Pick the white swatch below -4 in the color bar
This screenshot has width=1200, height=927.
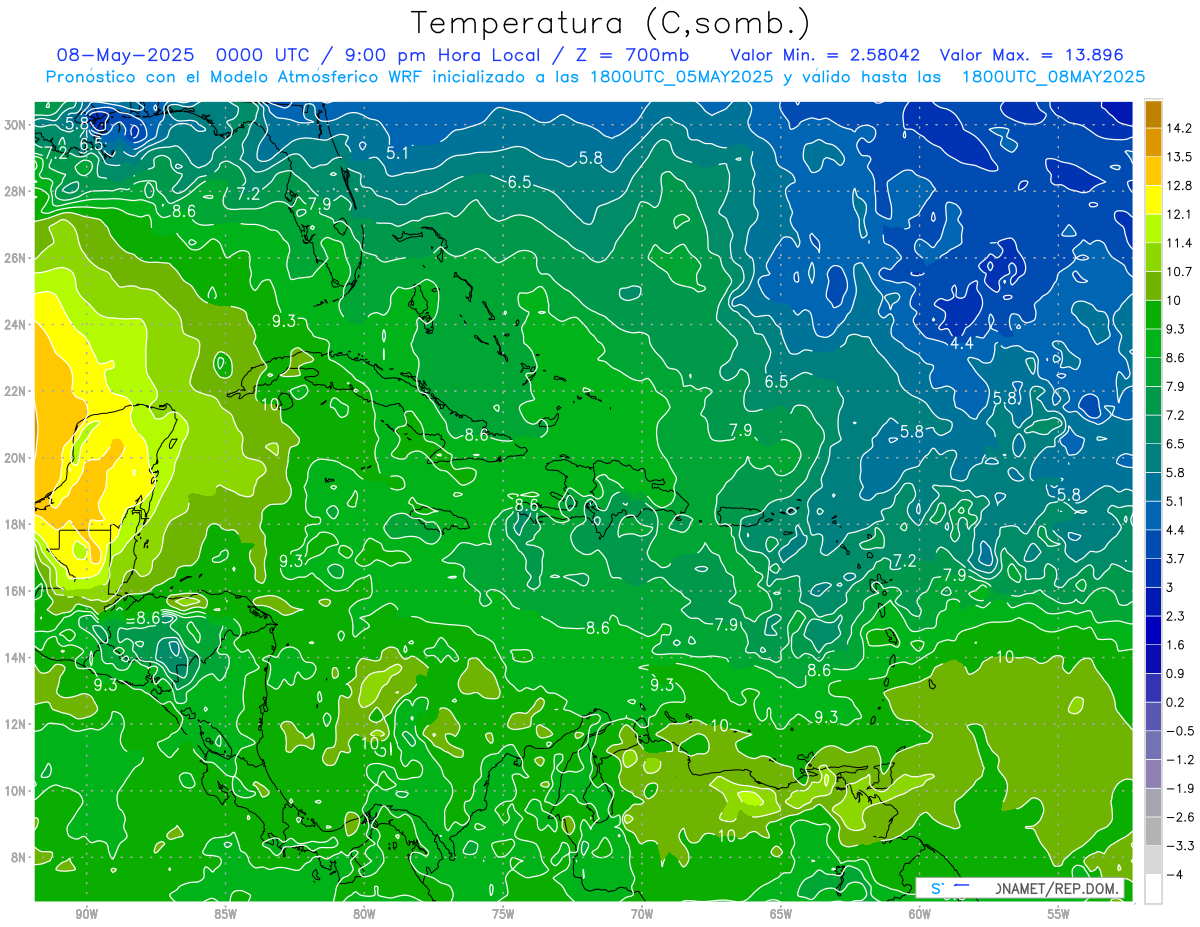click(x=1153, y=888)
